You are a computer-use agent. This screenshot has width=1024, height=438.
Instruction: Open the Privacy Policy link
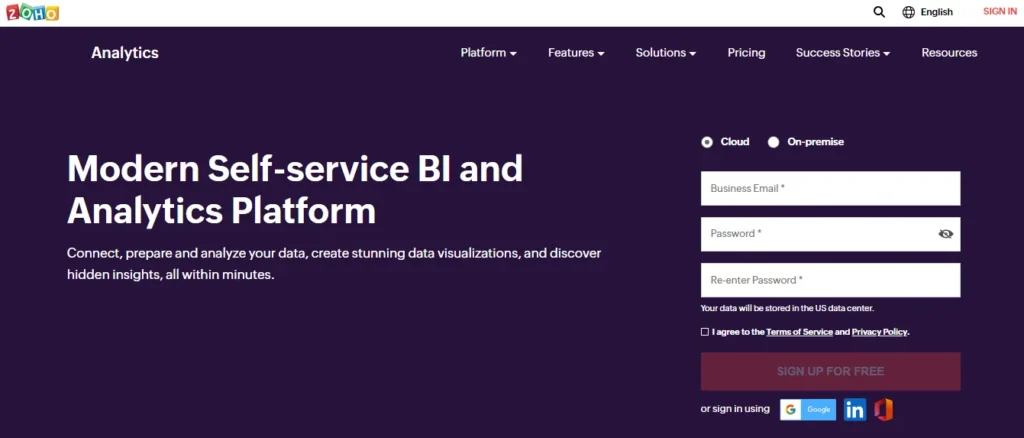click(x=880, y=332)
